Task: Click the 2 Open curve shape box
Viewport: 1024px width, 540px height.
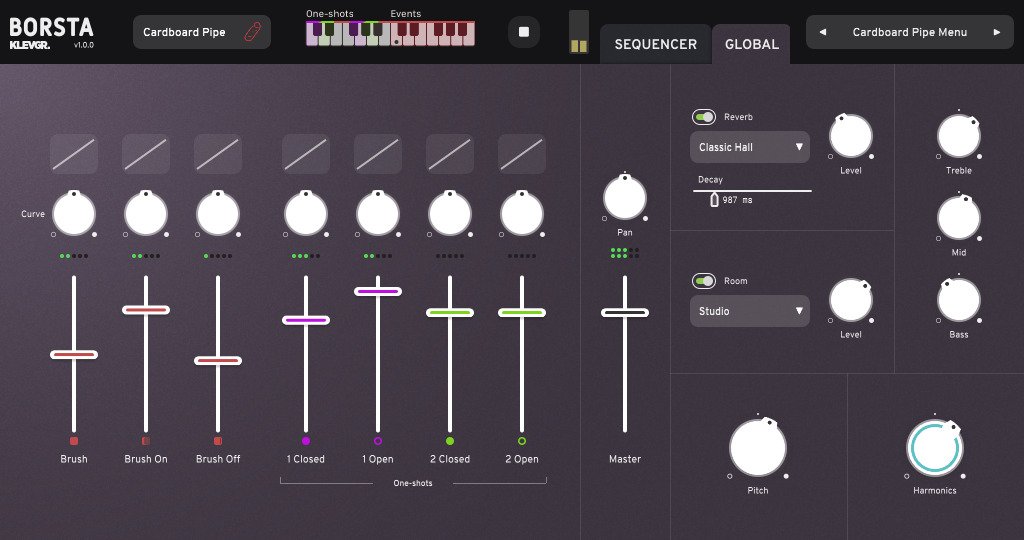Action: [x=522, y=154]
